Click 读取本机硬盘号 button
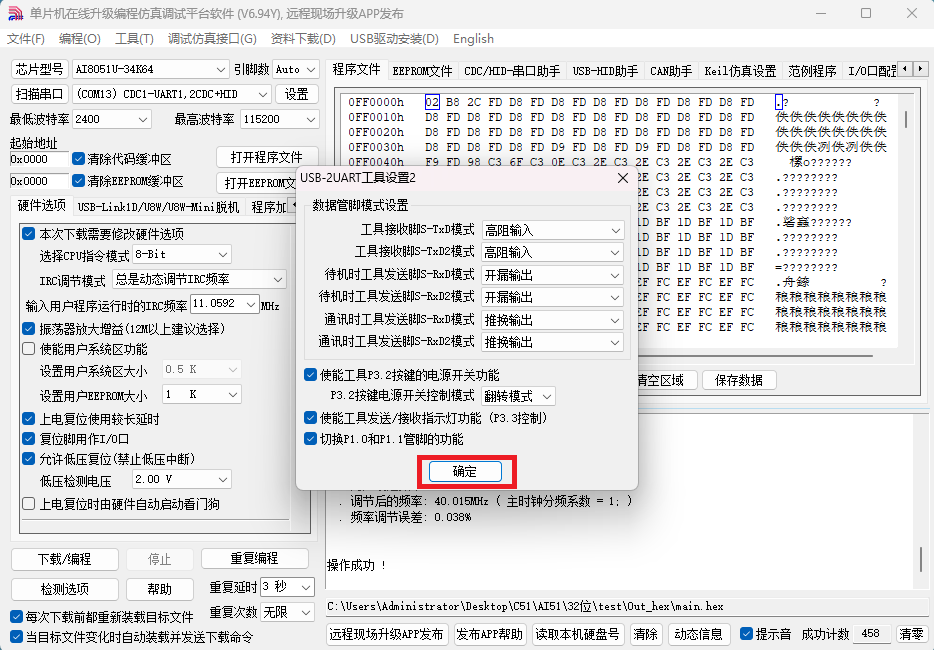This screenshot has height=650, width=934. click(577, 635)
